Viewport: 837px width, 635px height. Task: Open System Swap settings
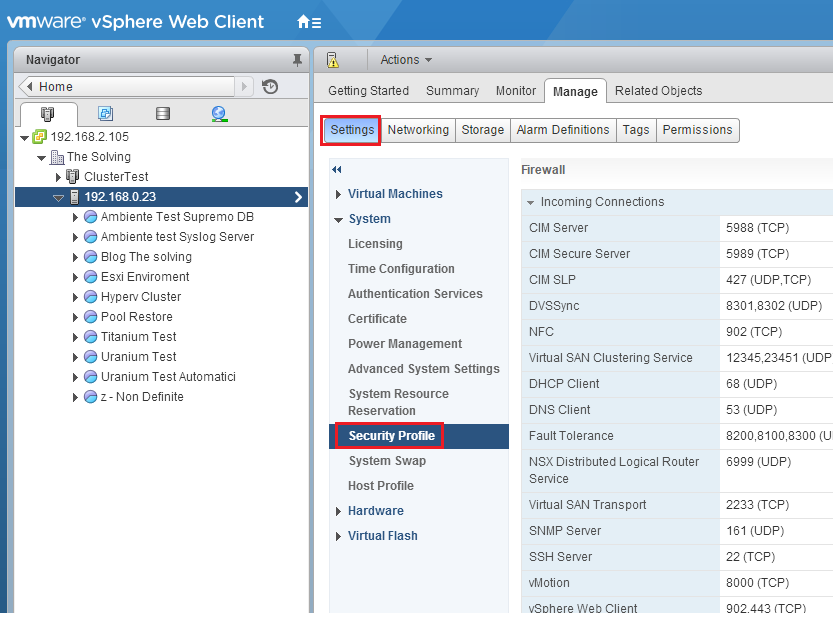click(x=387, y=461)
